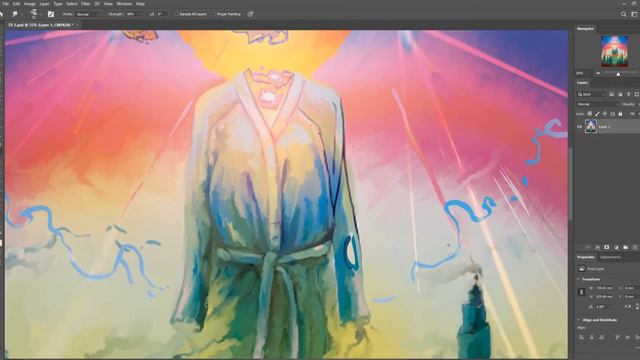Toggle link width and height icon
The image size is (640, 360).
coord(582,292)
